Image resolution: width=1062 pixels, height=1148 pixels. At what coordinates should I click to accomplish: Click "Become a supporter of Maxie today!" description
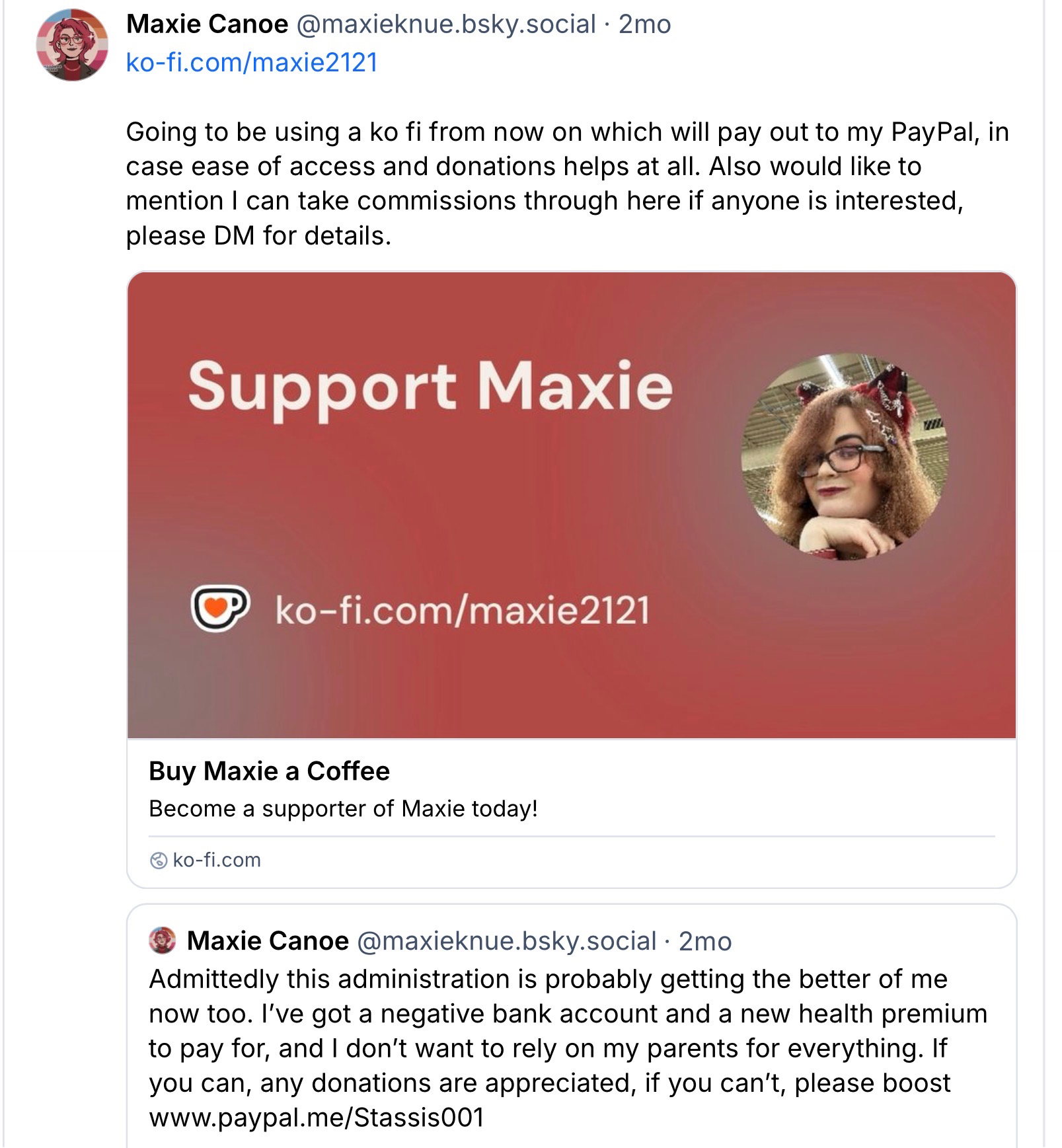[x=343, y=808]
